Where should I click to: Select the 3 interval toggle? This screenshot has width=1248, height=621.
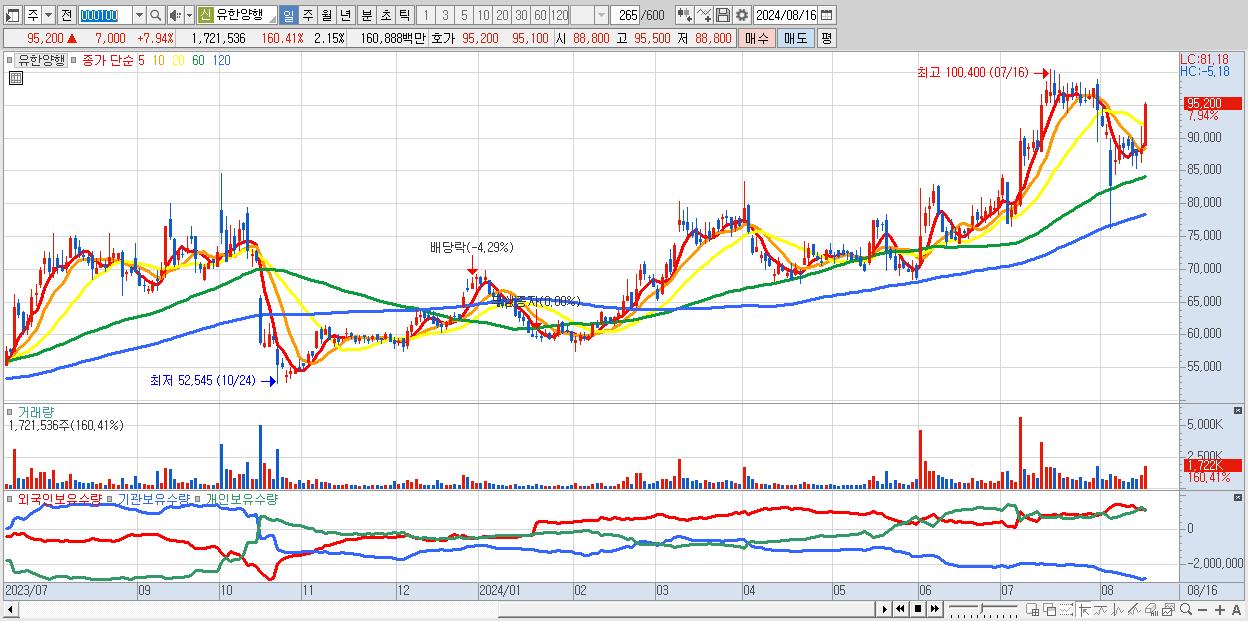(445, 15)
